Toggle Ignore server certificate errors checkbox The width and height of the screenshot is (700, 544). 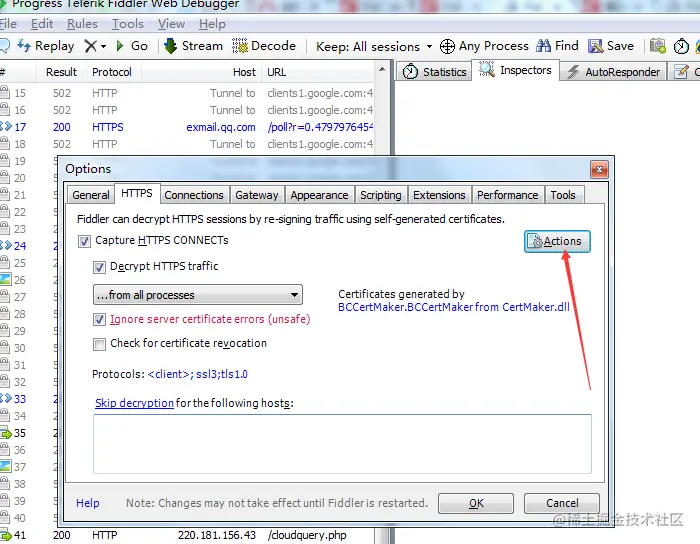click(x=99, y=320)
